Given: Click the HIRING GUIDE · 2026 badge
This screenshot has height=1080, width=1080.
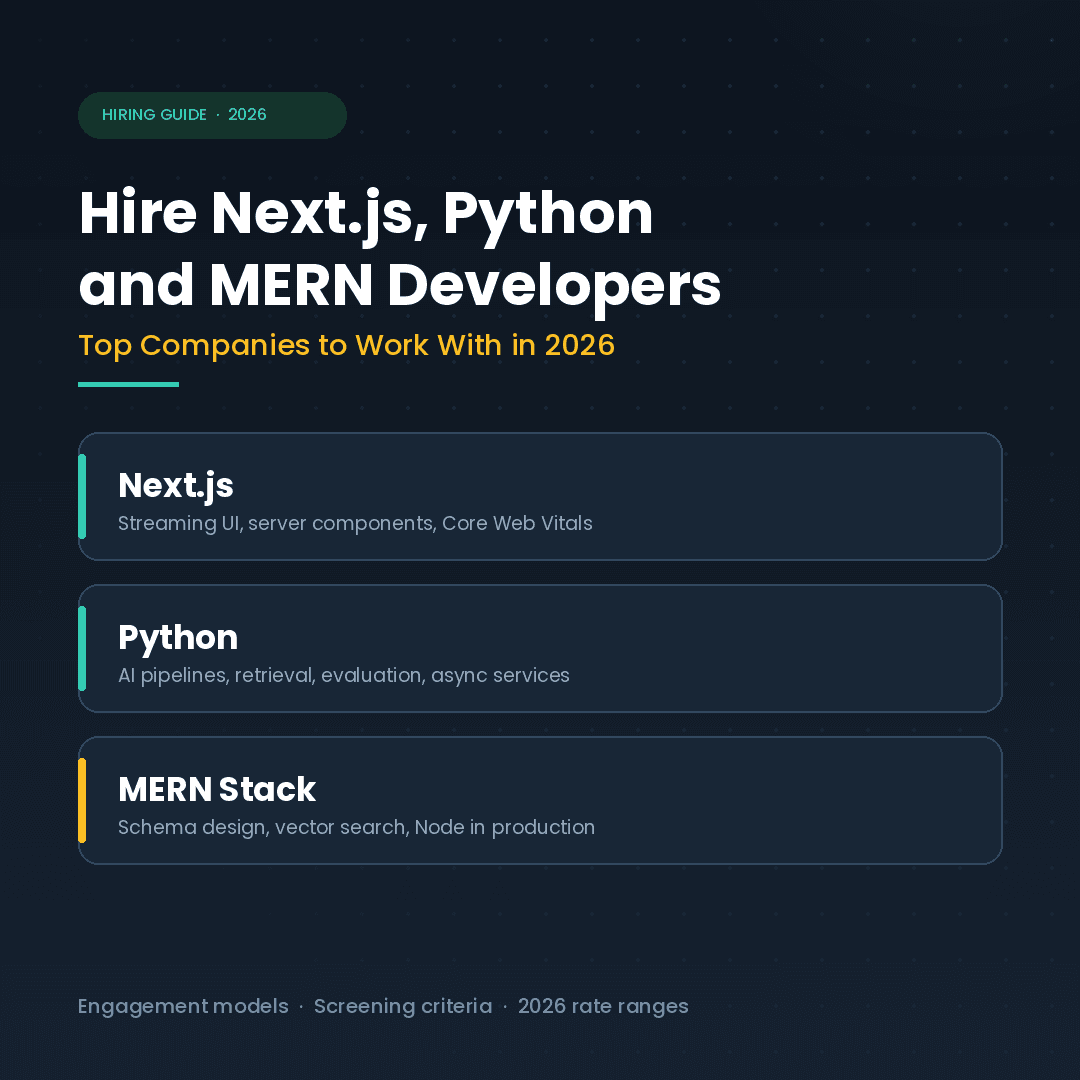Looking at the screenshot, I should [212, 115].
